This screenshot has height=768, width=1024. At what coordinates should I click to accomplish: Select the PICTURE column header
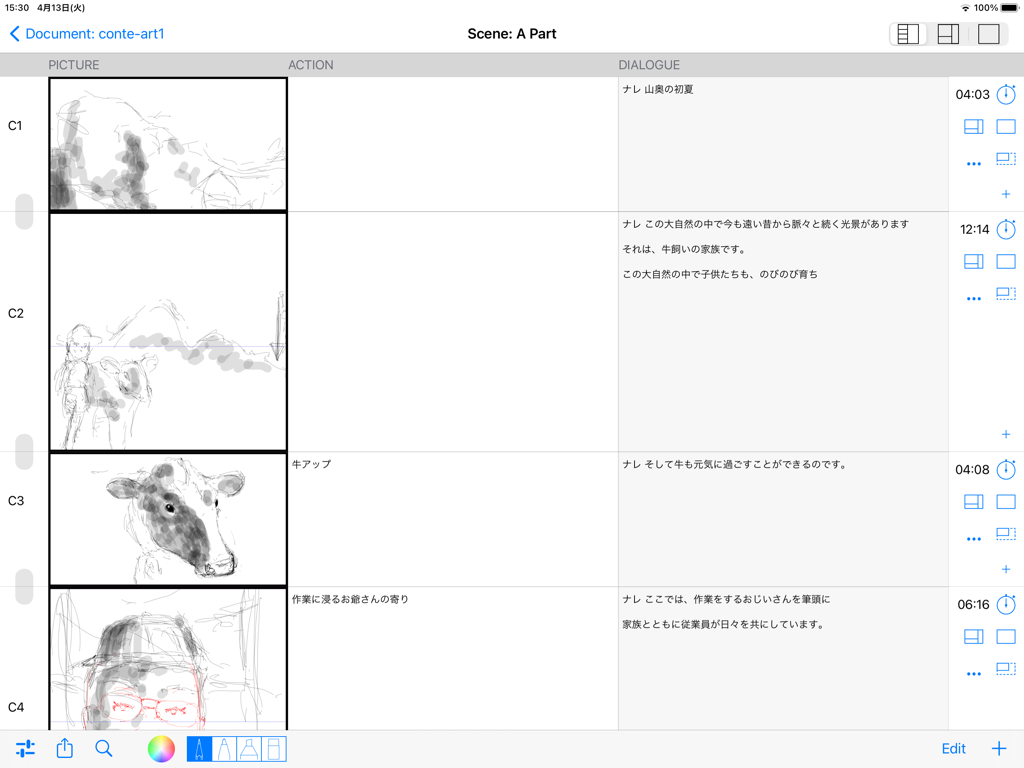pyautogui.click(x=74, y=64)
